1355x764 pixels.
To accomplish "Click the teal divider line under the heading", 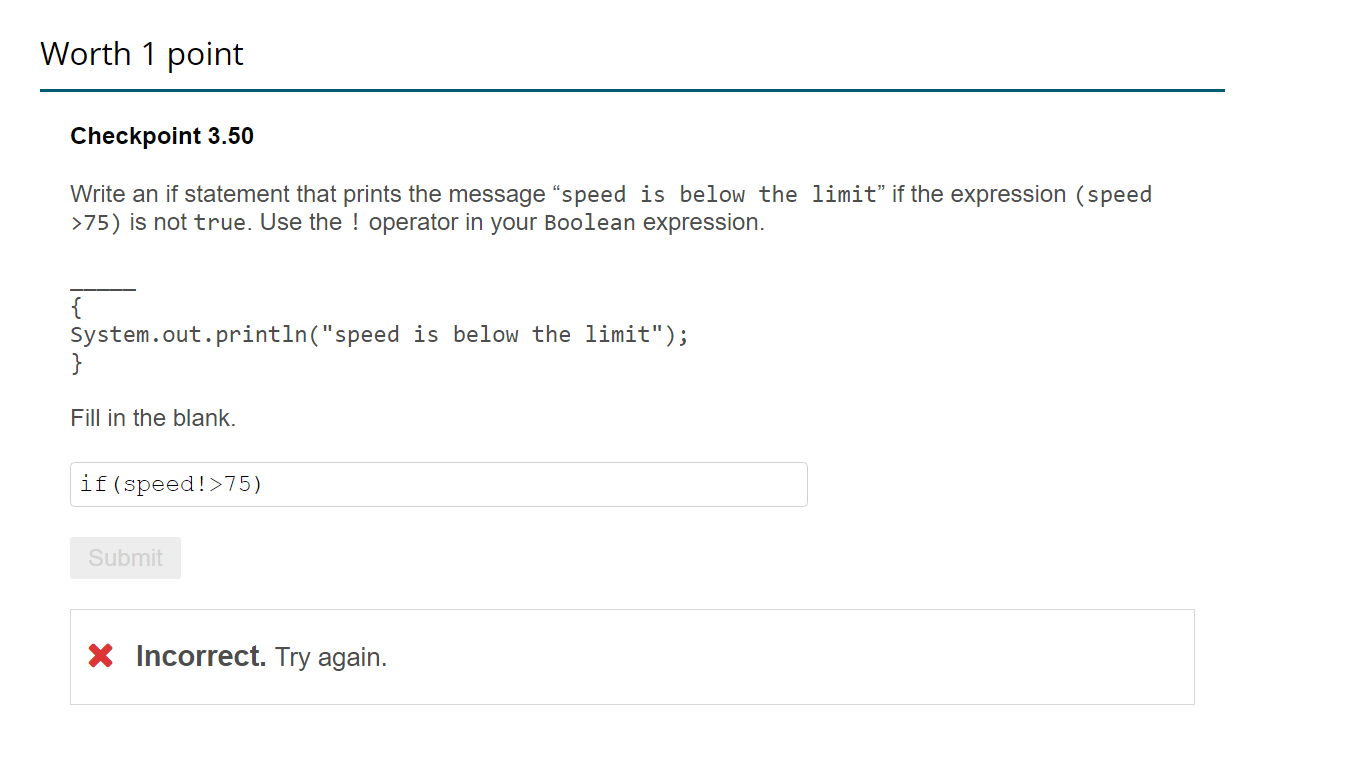I will tap(632, 91).
